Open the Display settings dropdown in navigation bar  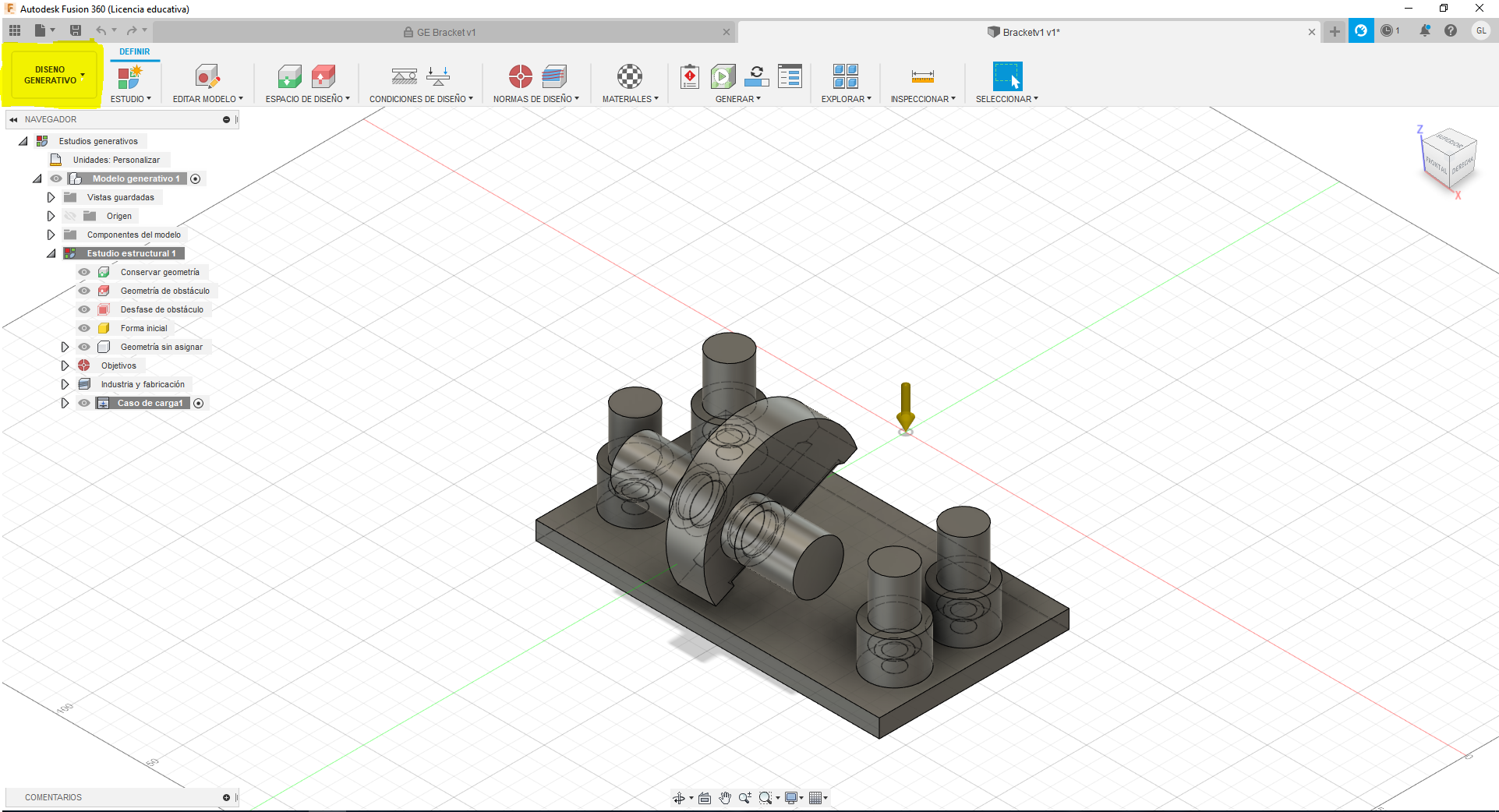(x=794, y=797)
